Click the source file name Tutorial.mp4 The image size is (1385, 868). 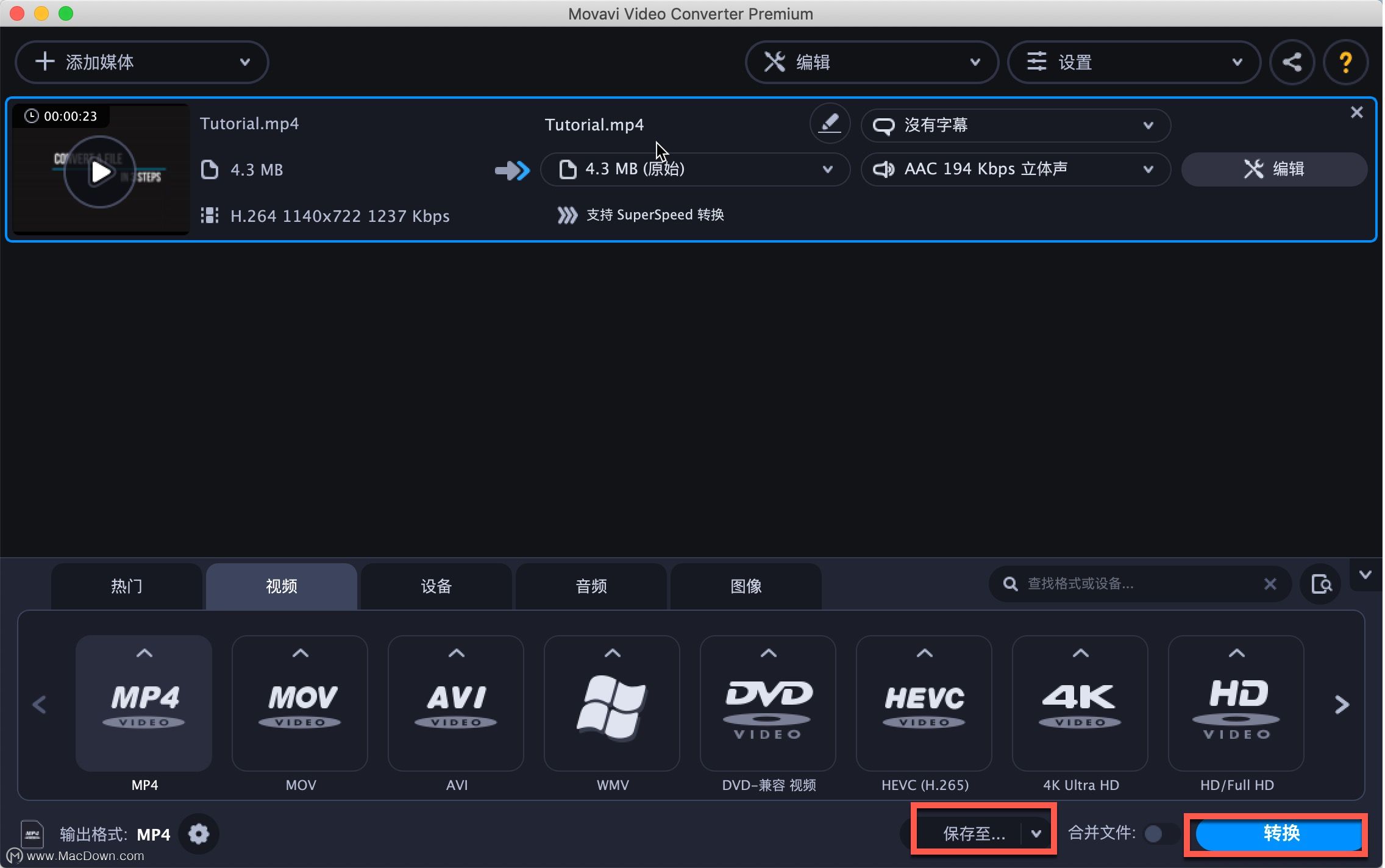[249, 124]
